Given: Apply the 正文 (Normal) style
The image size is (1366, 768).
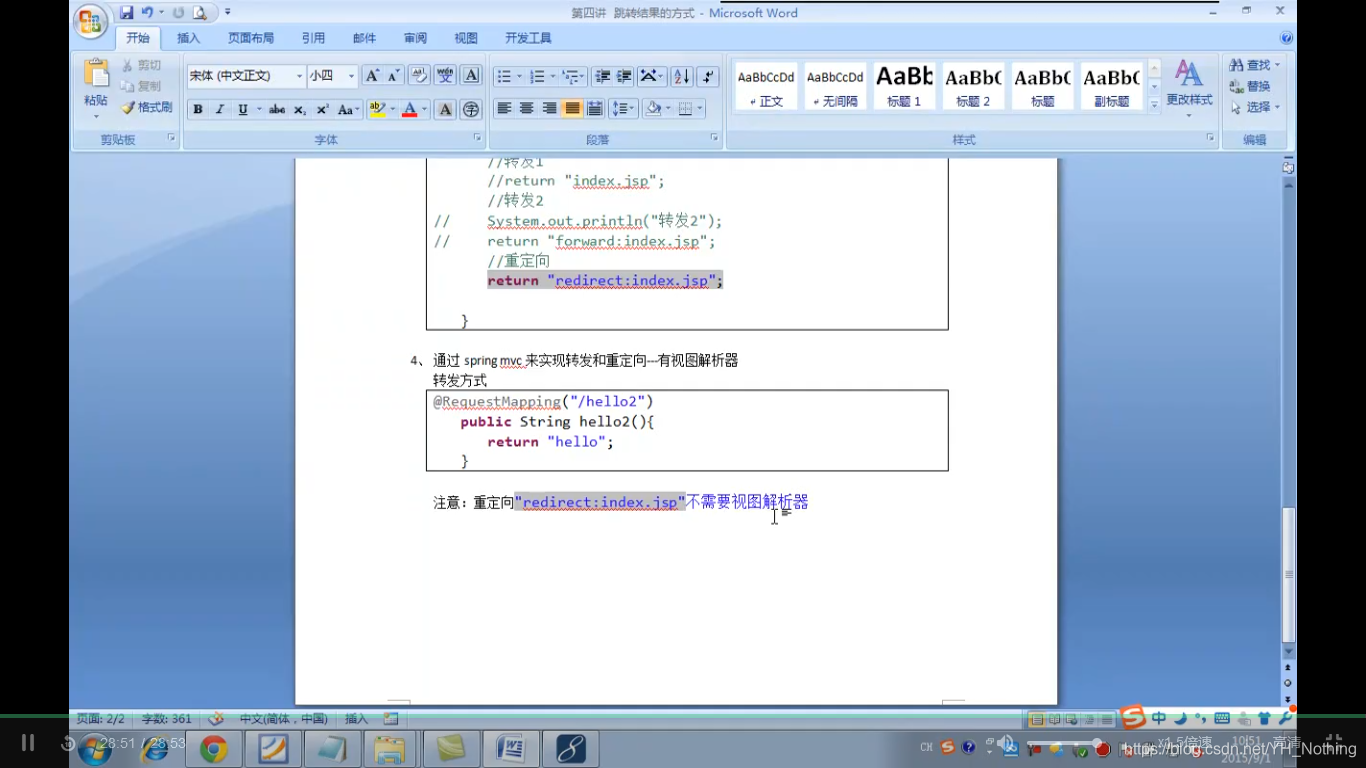Looking at the screenshot, I should pyautogui.click(x=766, y=86).
